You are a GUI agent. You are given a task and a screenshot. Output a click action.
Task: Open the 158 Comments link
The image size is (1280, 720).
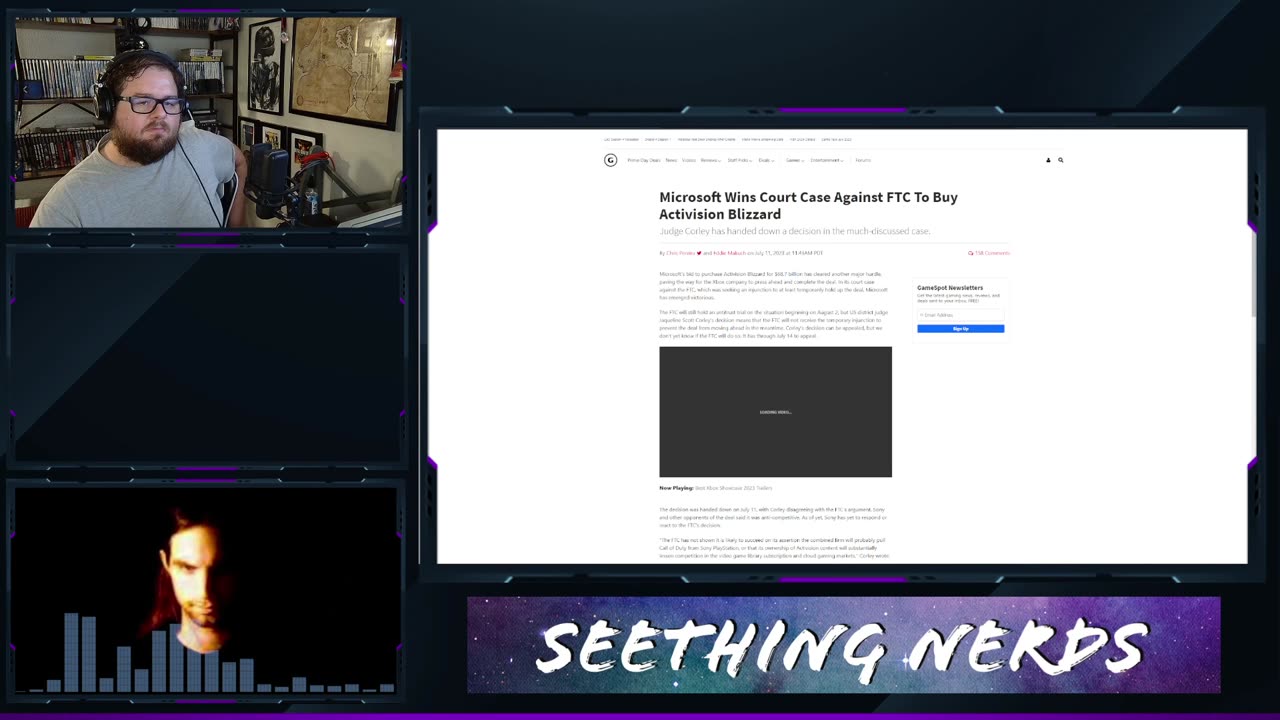pos(992,253)
